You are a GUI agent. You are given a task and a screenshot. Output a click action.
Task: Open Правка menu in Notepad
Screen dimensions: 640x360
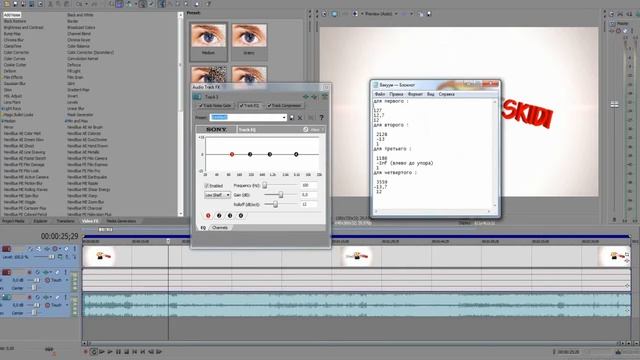(x=396, y=94)
